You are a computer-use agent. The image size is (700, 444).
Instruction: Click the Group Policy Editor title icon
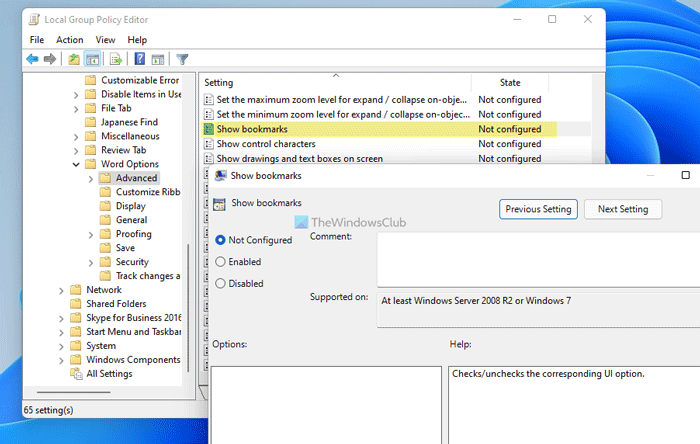[x=34, y=20]
